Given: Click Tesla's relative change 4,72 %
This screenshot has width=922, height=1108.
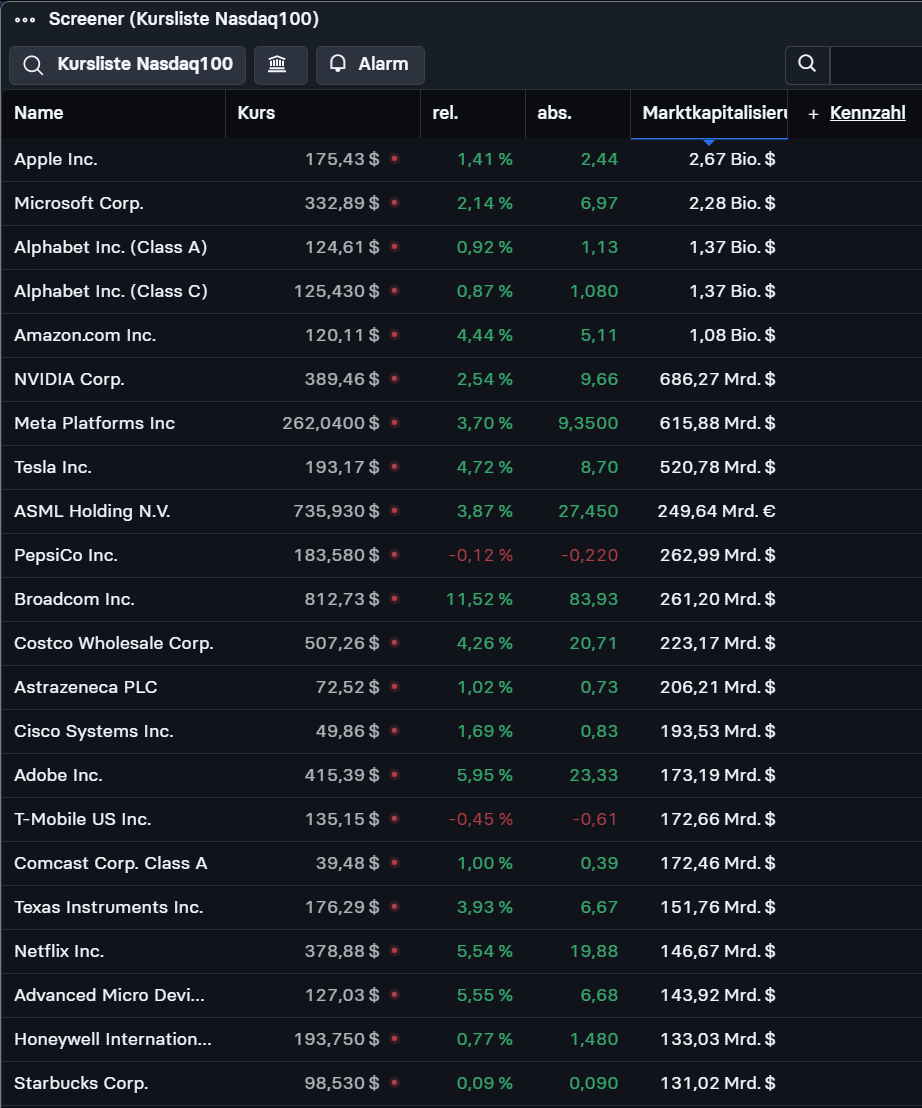Looking at the screenshot, I should coord(485,467).
